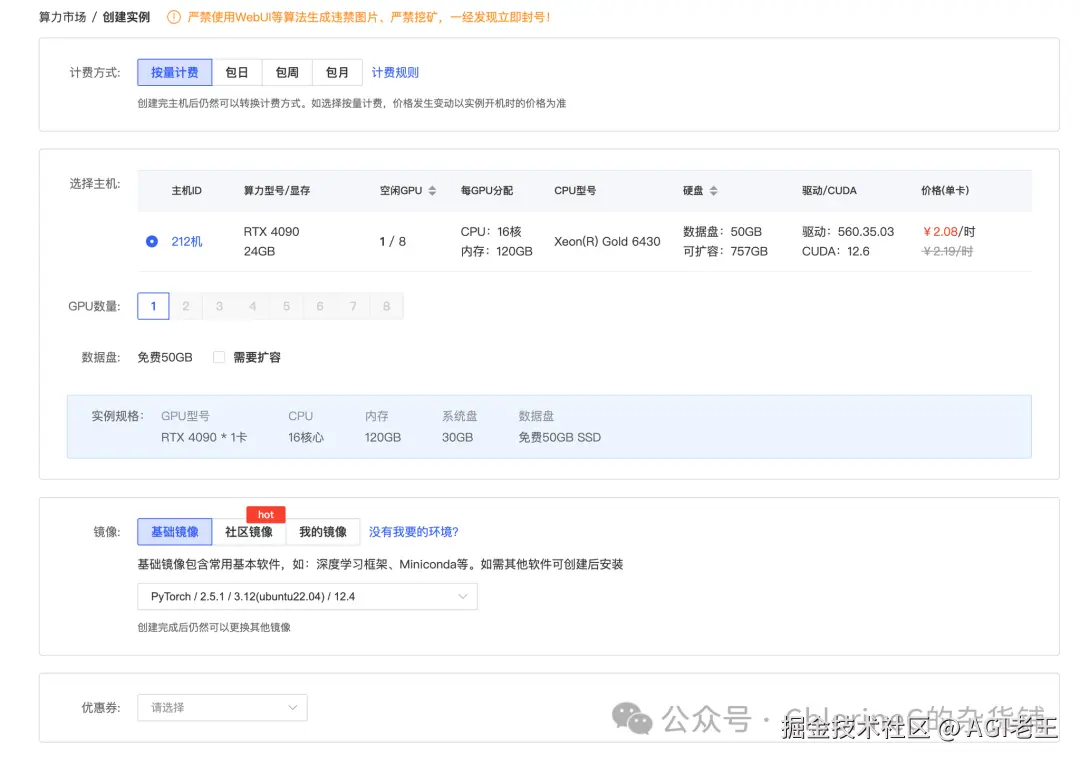
Task: Switch to 我的镜像 tab
Action: pyautogui.click(x=323, y=532)
